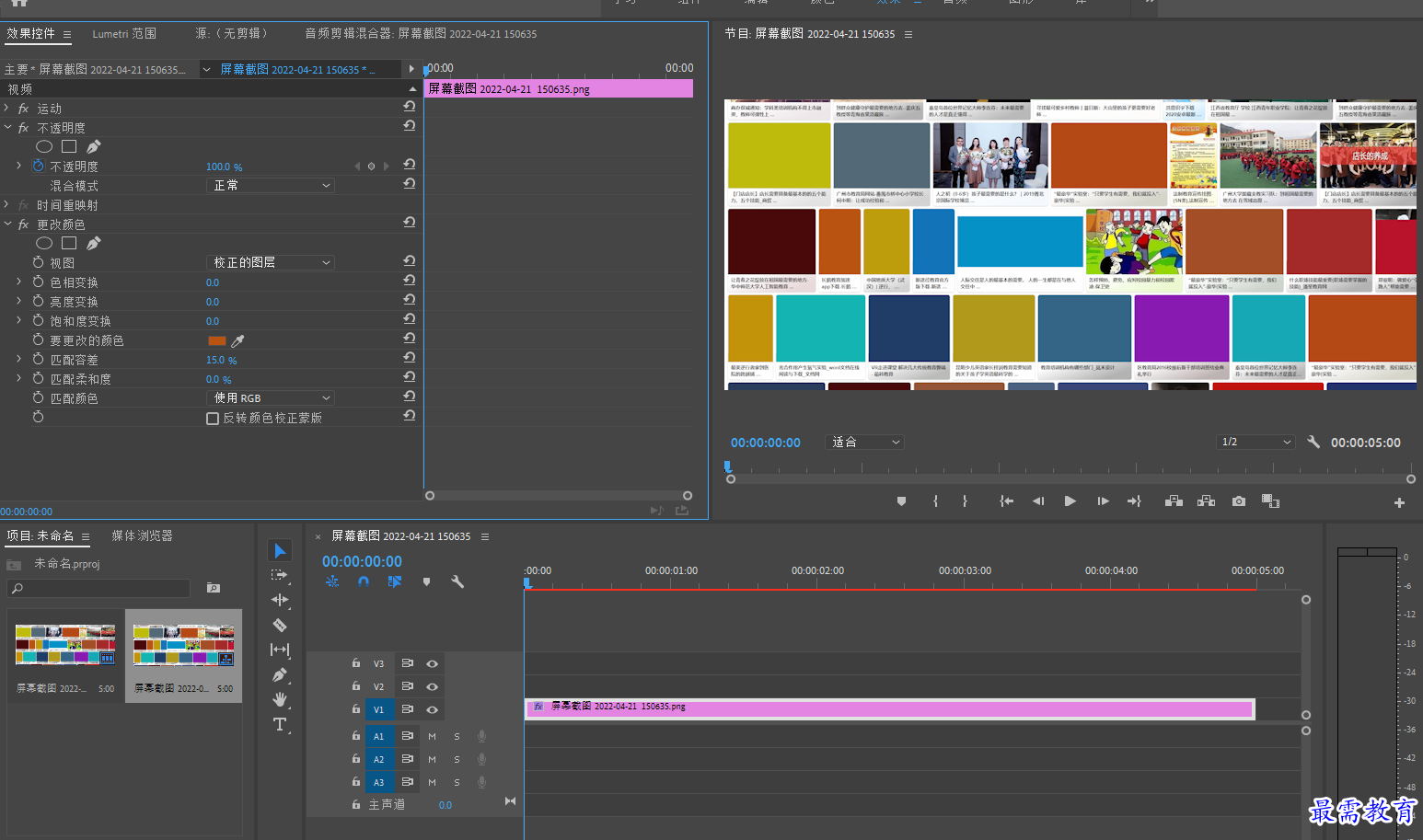Toggle V1 track visibility eye
Image resolution: width=1423 pixels, height=840 pixels.
pyautogui.click(x=432, y=709)
